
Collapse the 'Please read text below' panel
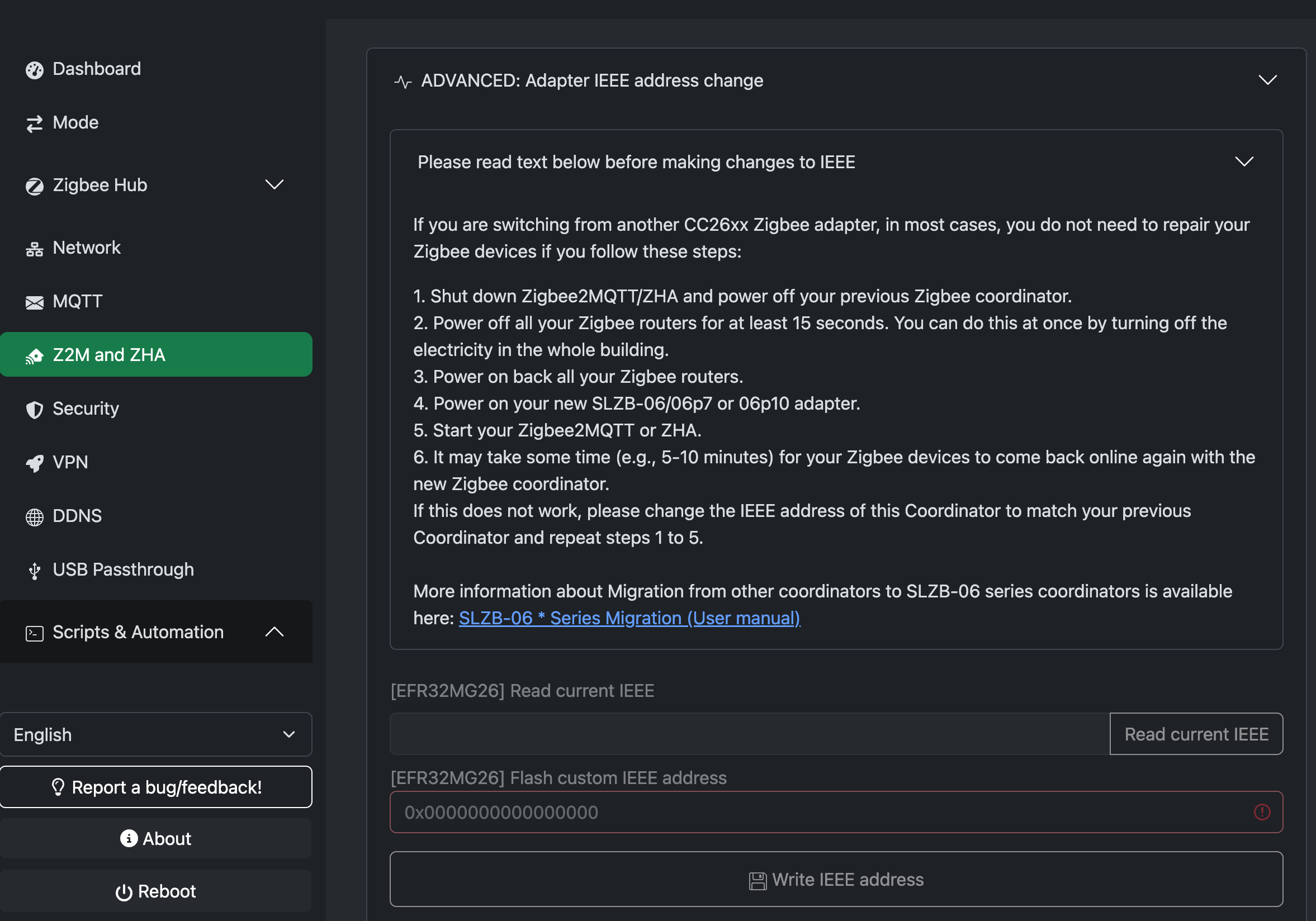coord(1244,162)
